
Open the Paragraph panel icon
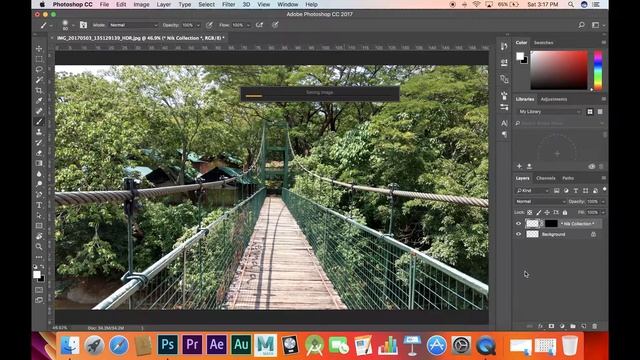point(504,134)
